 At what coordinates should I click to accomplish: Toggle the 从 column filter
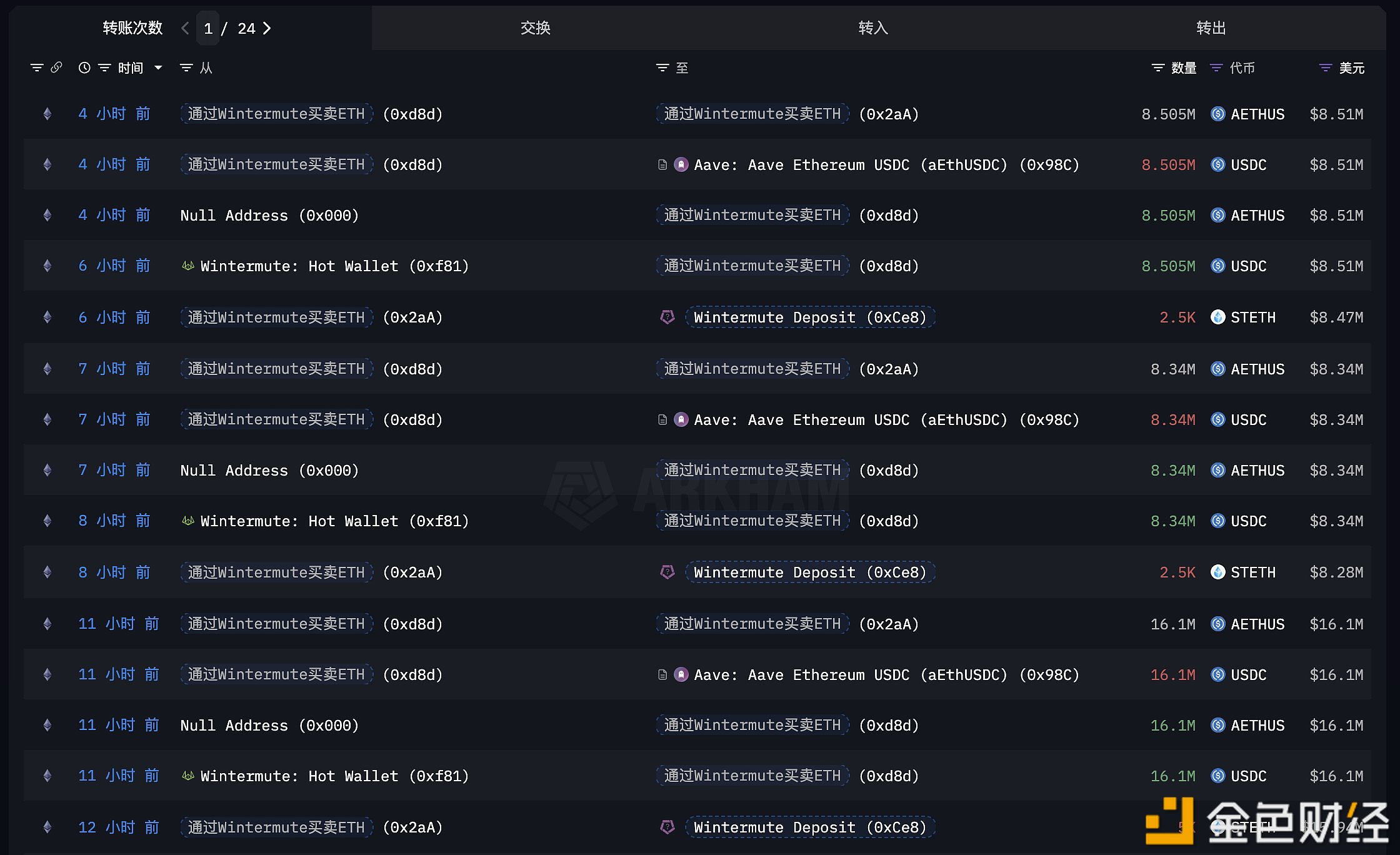coord(186,67)
